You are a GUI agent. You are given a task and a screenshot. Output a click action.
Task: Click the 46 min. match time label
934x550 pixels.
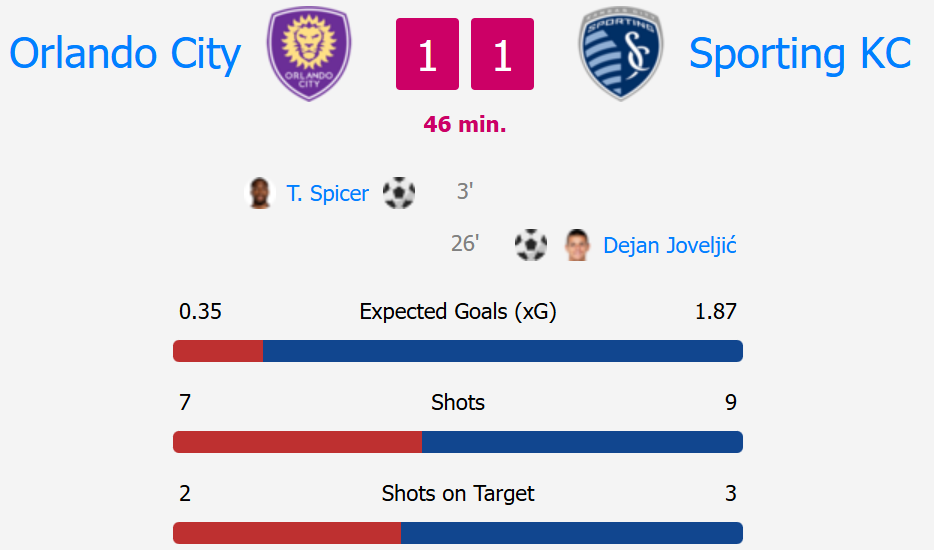tap(465, 124)
